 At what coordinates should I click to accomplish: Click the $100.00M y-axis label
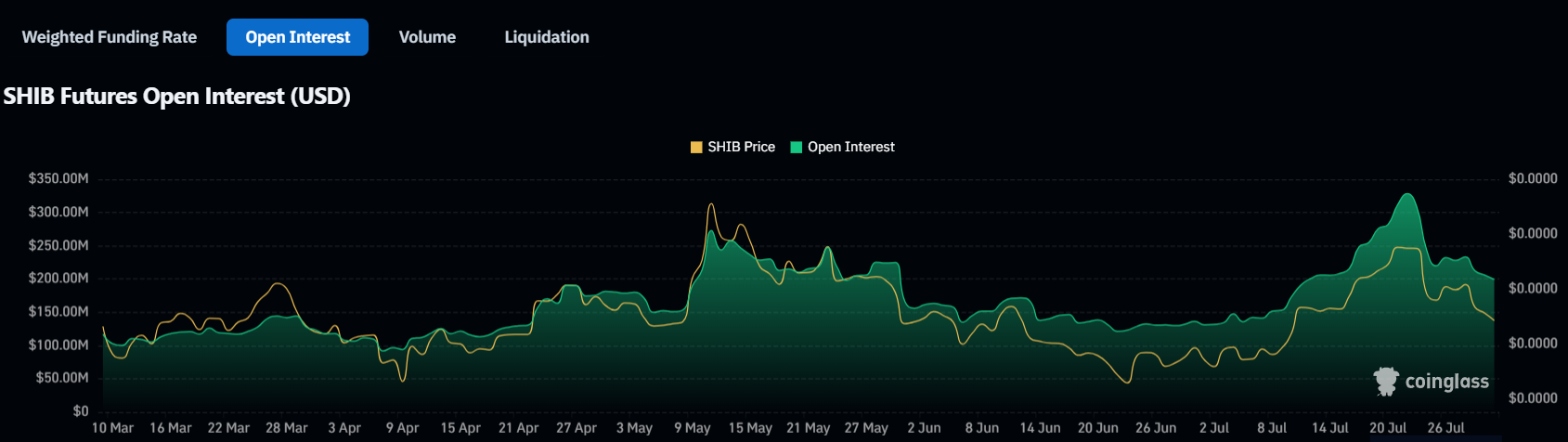point(58,344)
